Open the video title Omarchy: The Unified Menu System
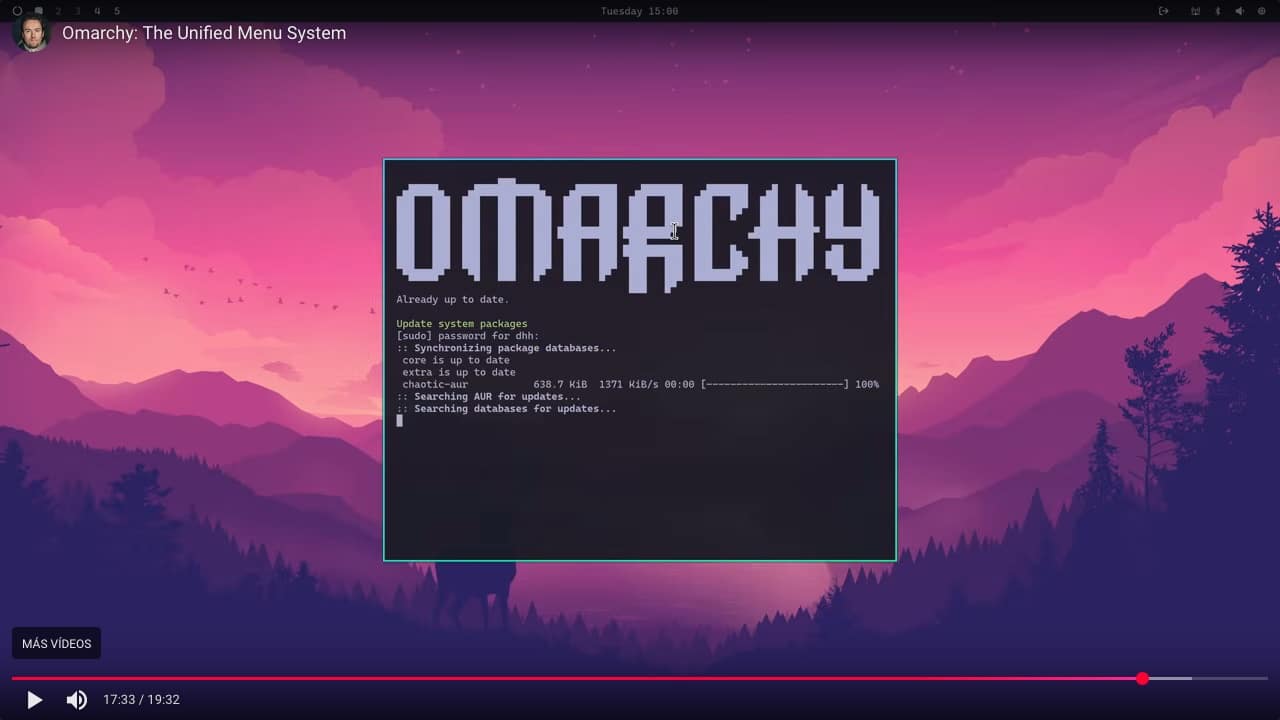This screenshot has width=1280, height=720. pyautogui.click(x=204, y=32)
